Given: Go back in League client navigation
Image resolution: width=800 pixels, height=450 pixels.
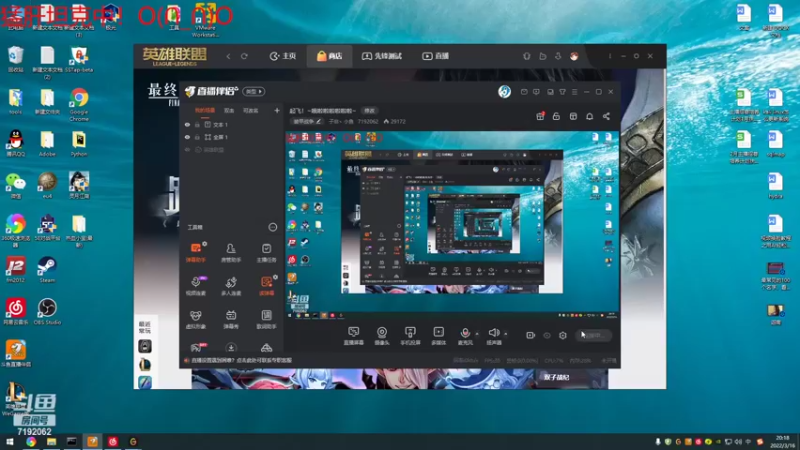Looking at the screenshot, I should [228, 56].
